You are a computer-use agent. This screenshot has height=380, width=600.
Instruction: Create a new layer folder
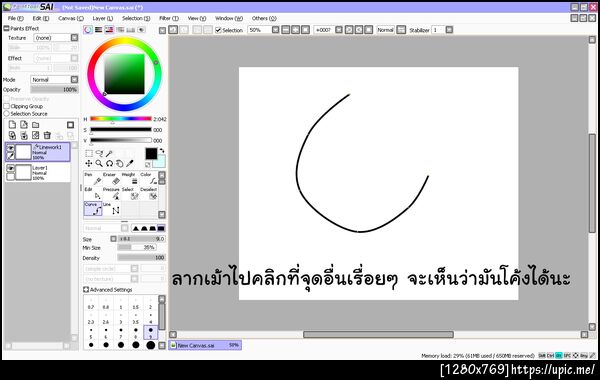(x=36, y=125)
